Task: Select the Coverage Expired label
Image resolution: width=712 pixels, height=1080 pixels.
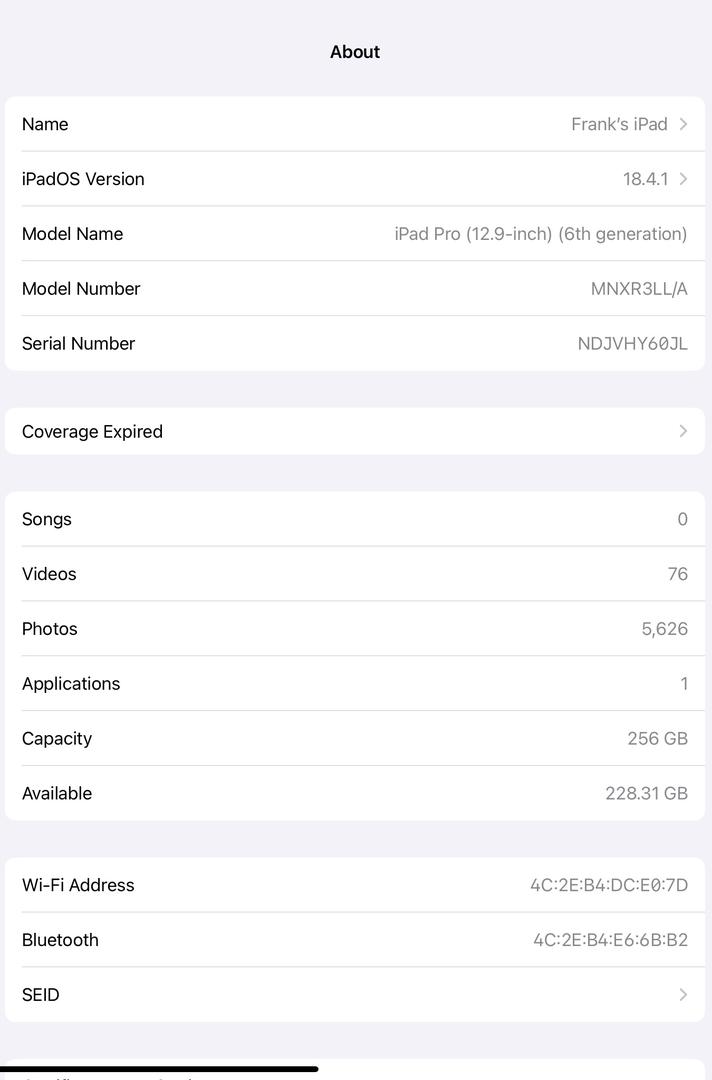Action: pos(92,431)
